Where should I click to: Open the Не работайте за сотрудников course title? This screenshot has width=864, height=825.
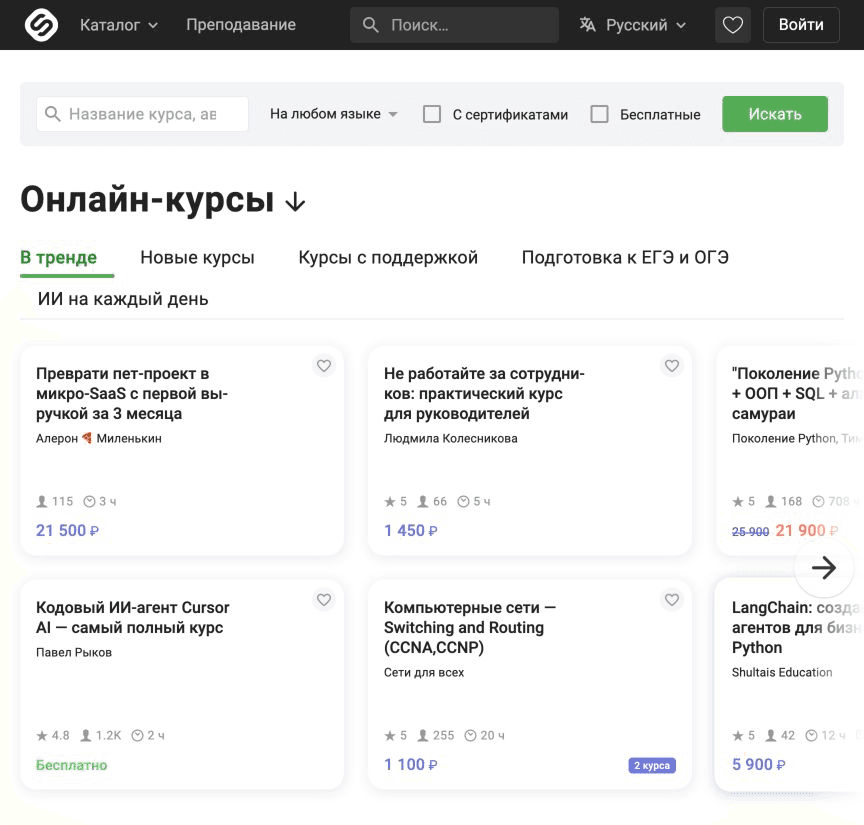484,393
